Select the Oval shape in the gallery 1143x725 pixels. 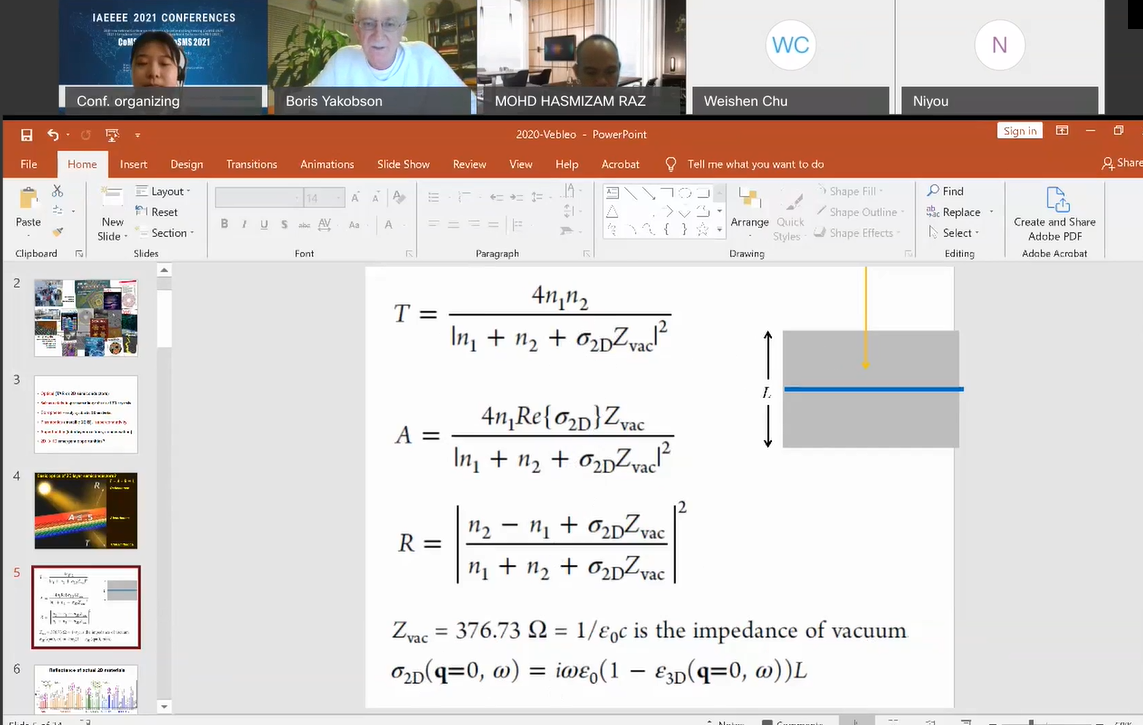(x=684, y=193)
